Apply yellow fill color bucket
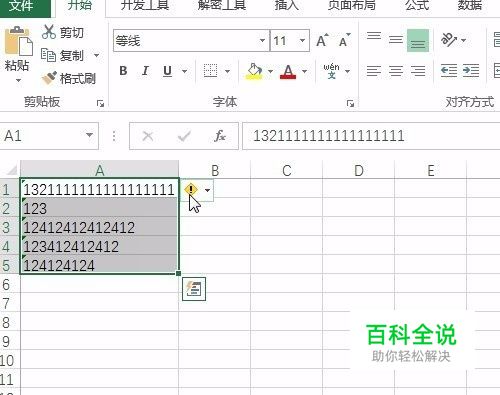 click(x=254, y=71)
